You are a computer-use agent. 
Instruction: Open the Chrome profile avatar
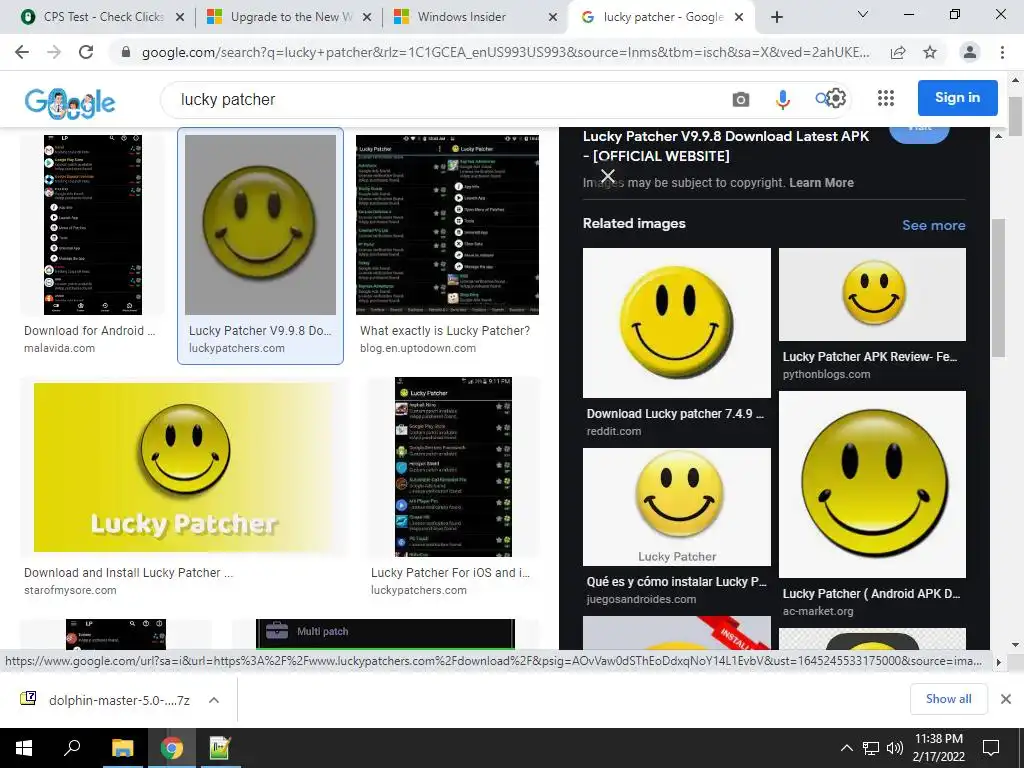(970, 52)
